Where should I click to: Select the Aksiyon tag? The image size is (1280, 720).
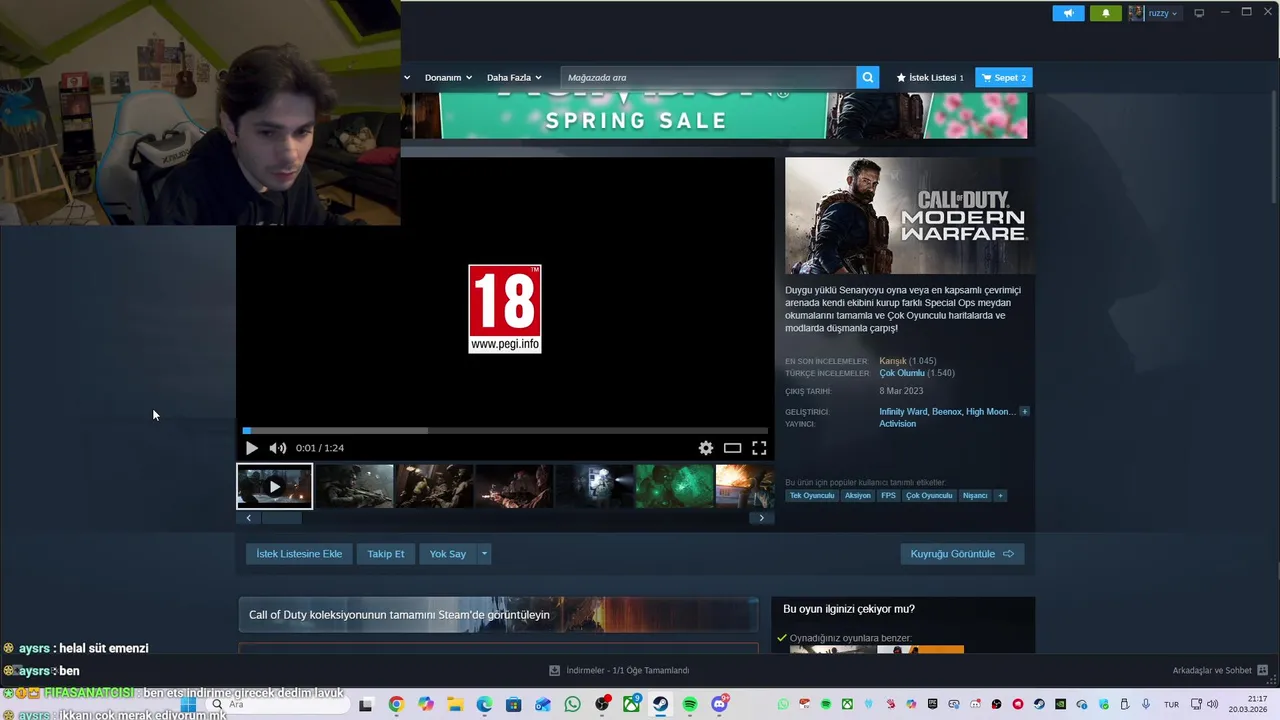click(857, 495)
